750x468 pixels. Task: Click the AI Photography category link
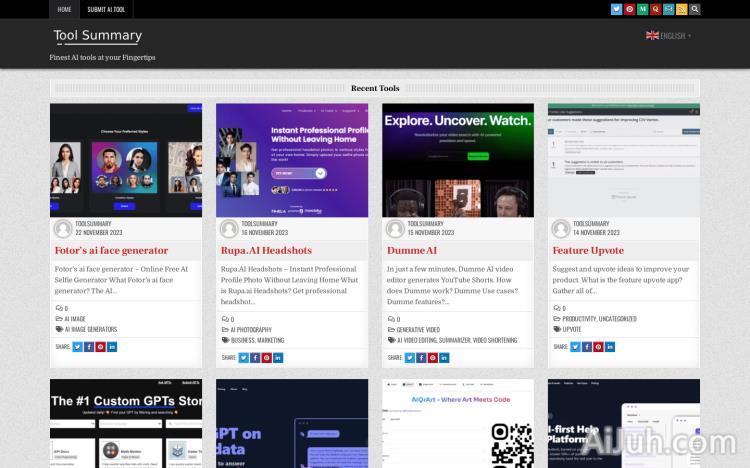click(x=251, y=329)
